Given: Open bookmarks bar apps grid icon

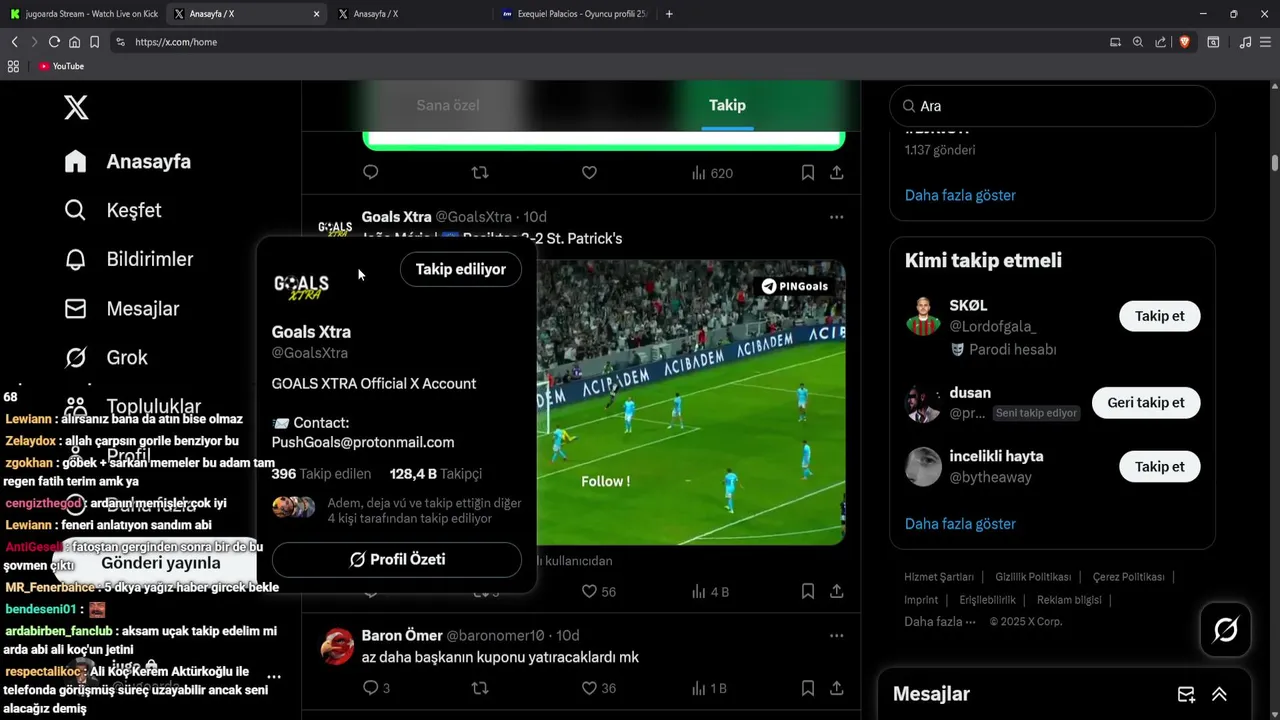Looking at the screenshot, I should [x=13, y=66].
